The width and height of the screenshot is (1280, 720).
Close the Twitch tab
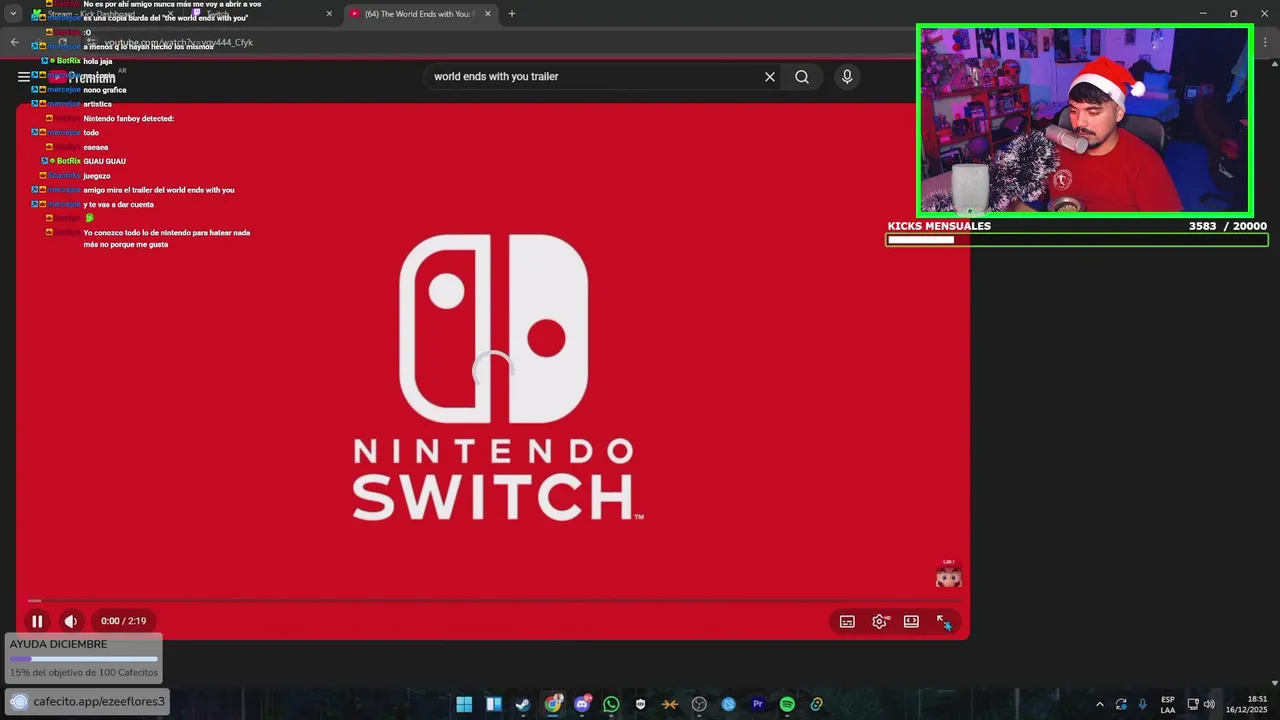point(329,14)
